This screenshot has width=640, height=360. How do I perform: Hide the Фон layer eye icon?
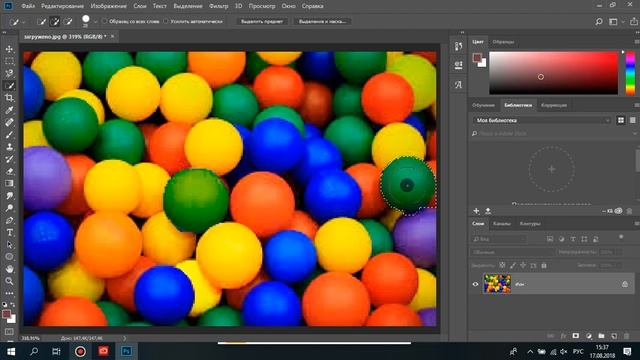[475, 284]
